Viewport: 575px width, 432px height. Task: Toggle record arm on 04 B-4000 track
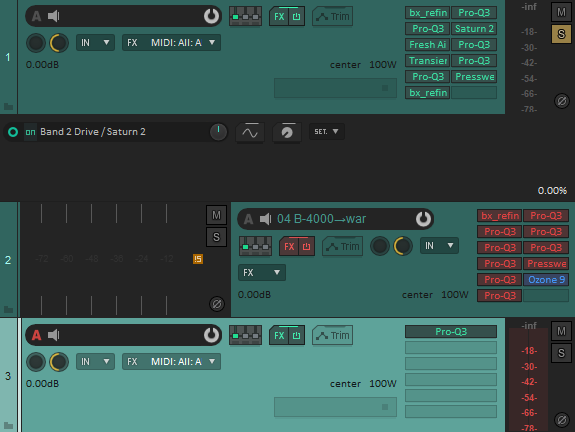point(248,219)
